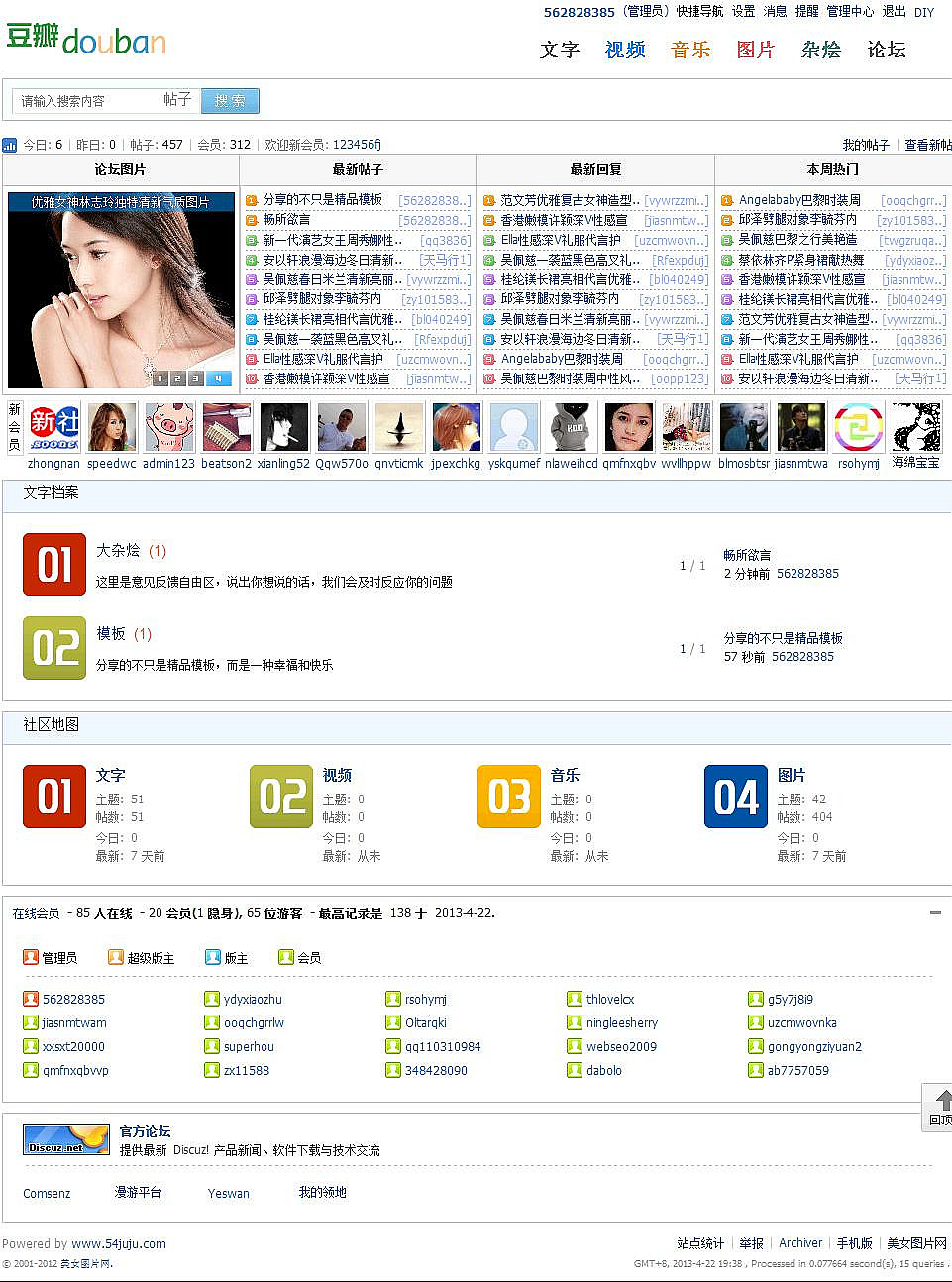
Task: Open 我的帖子 link
Action: [866, 145]
